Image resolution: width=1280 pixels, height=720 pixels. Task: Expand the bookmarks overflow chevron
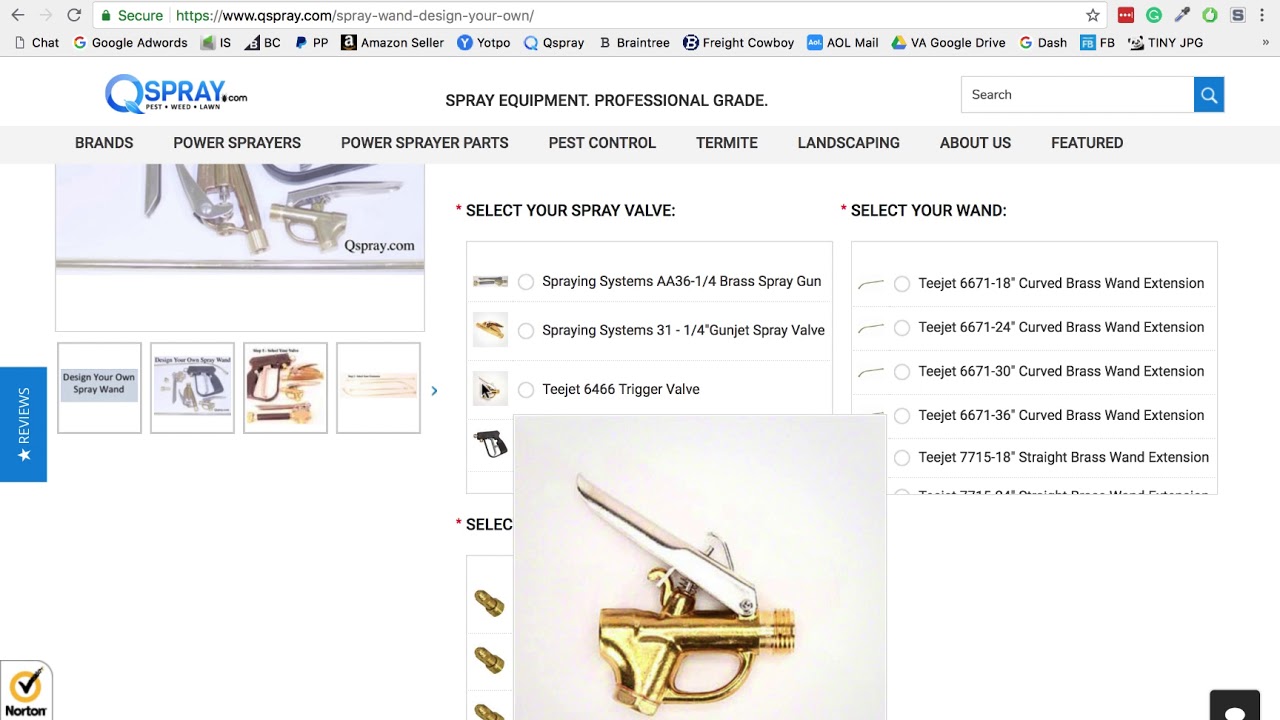[x=1265, y=43]
